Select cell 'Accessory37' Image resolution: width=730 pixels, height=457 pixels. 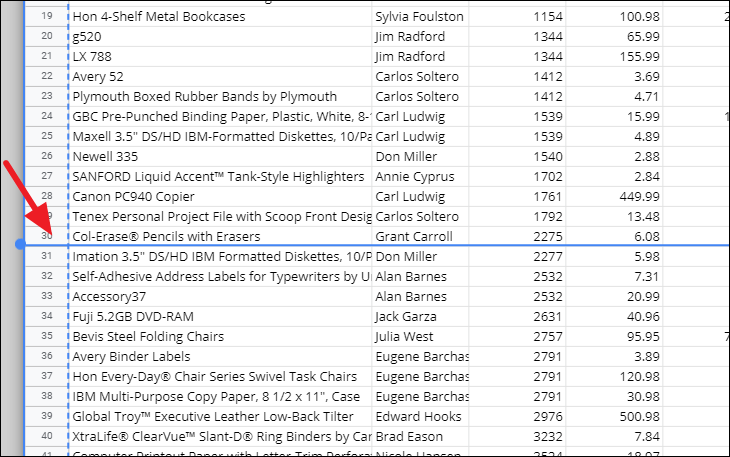(x=220, y=296)
